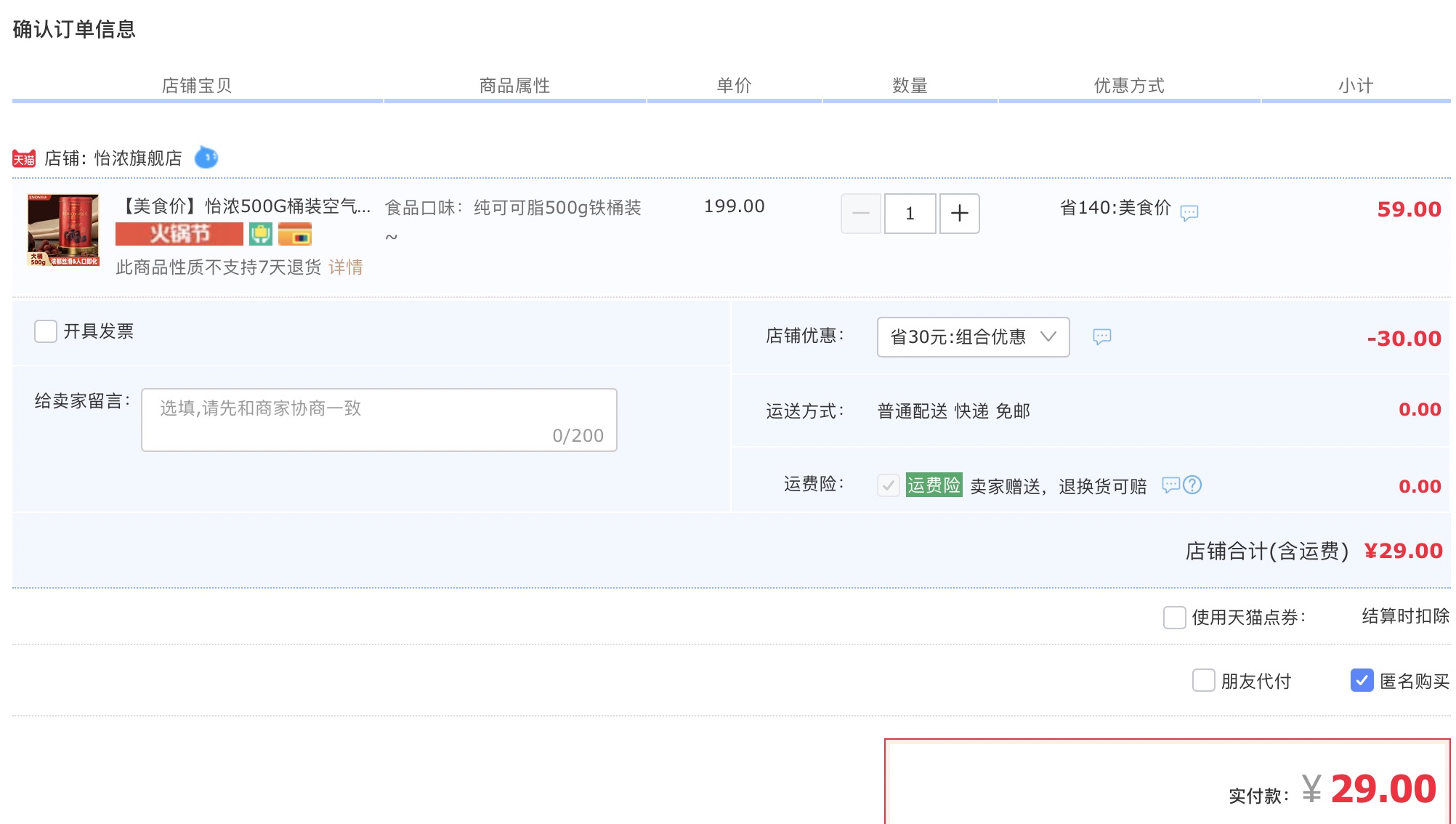The image size is (1456, 824).
Task: Click the 店铺宝贝 column header
Action: (x=197, y=86)
